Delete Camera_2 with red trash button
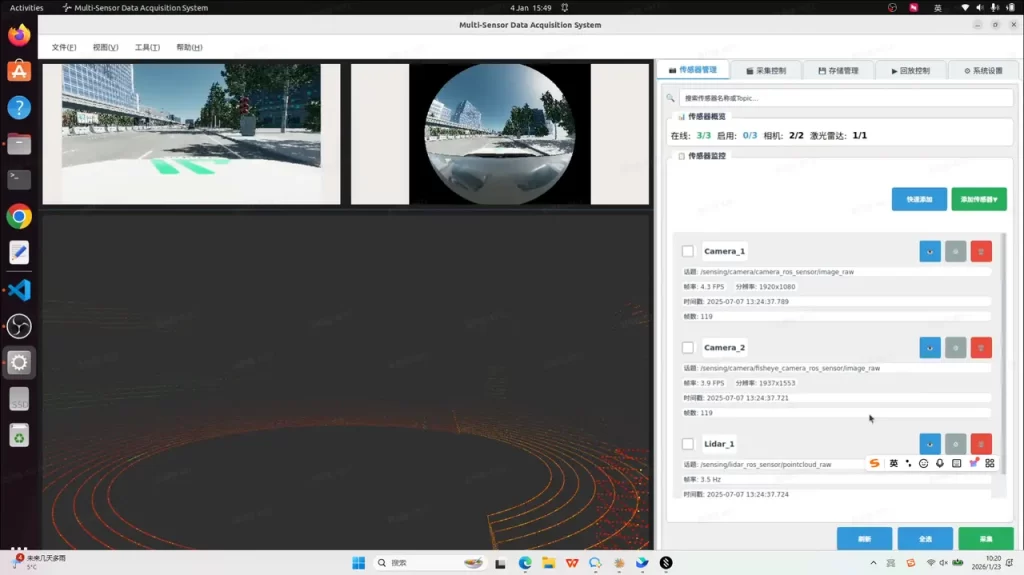This screenshot has height=575, width=1024. [981, 348]
